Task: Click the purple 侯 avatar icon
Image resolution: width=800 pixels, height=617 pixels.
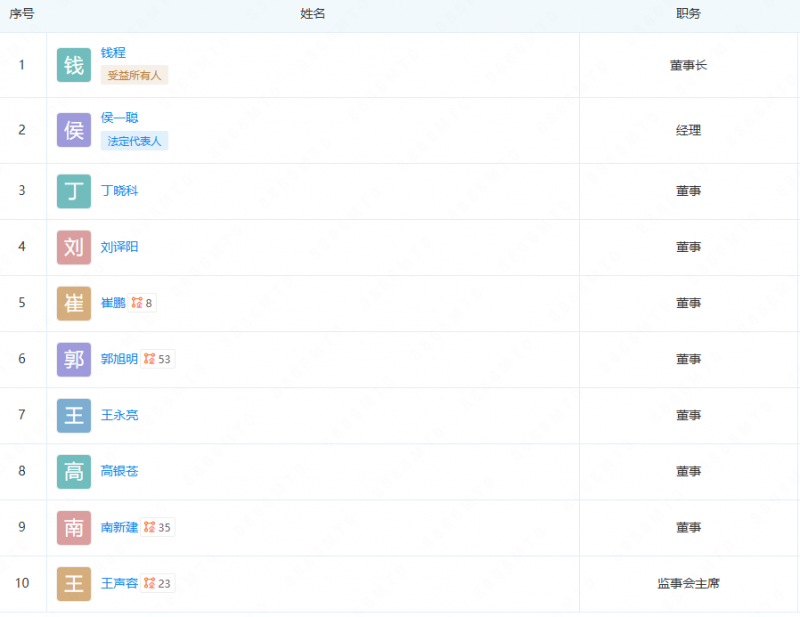Action: (74, 130)
